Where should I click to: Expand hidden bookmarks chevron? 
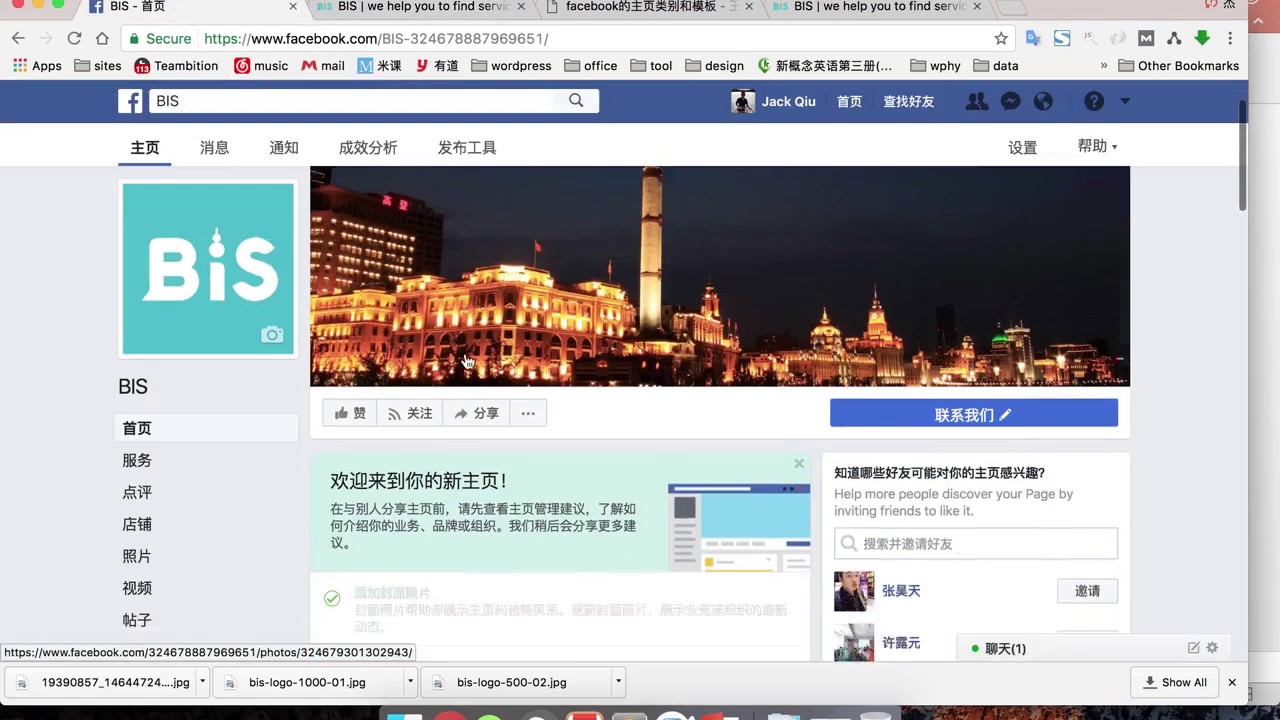[1104, 65]
